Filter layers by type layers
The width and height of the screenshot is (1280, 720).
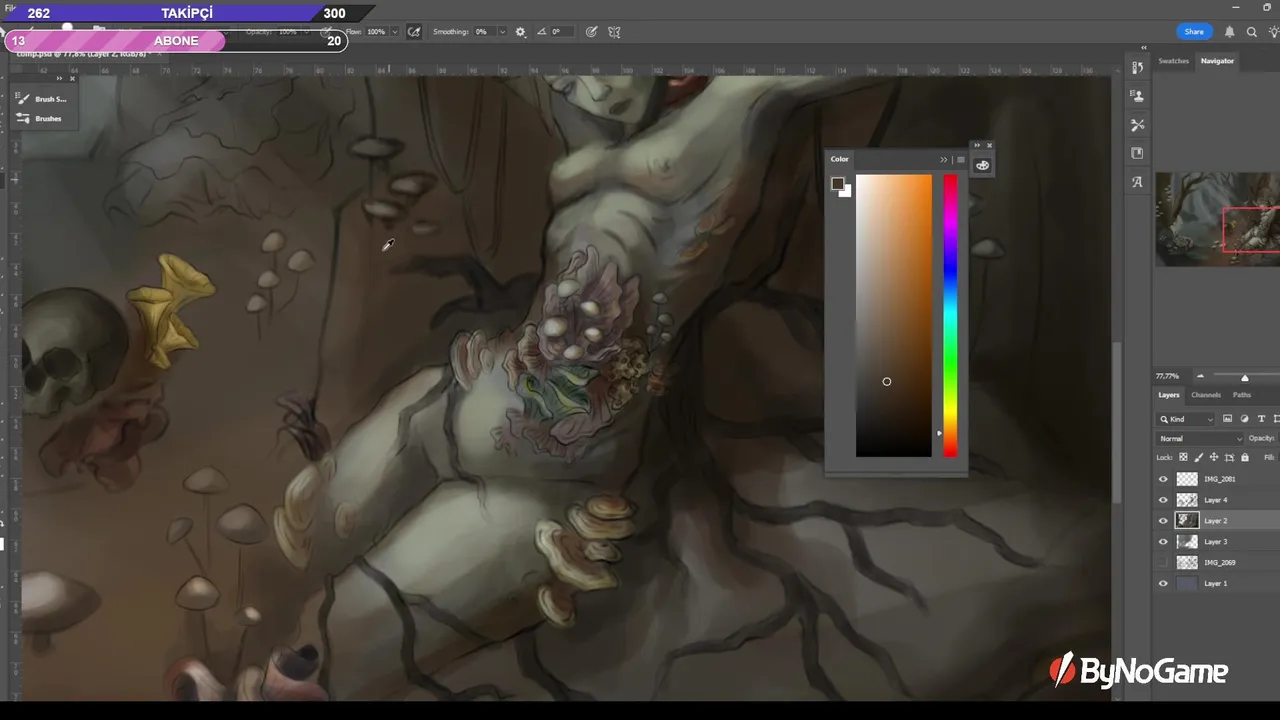pos(1261,419)
